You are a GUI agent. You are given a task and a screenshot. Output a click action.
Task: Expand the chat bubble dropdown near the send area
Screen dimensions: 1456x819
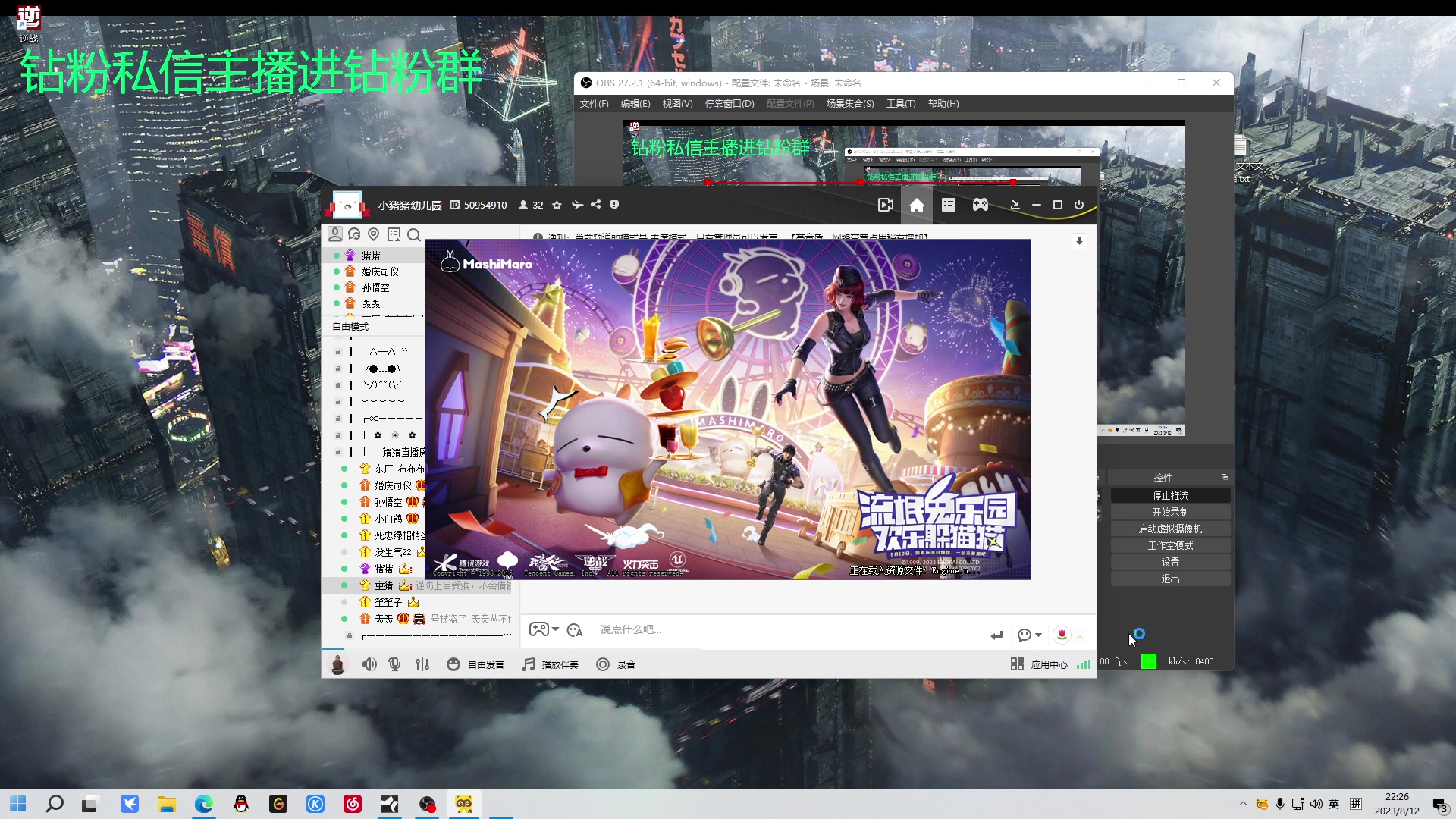1030,635
